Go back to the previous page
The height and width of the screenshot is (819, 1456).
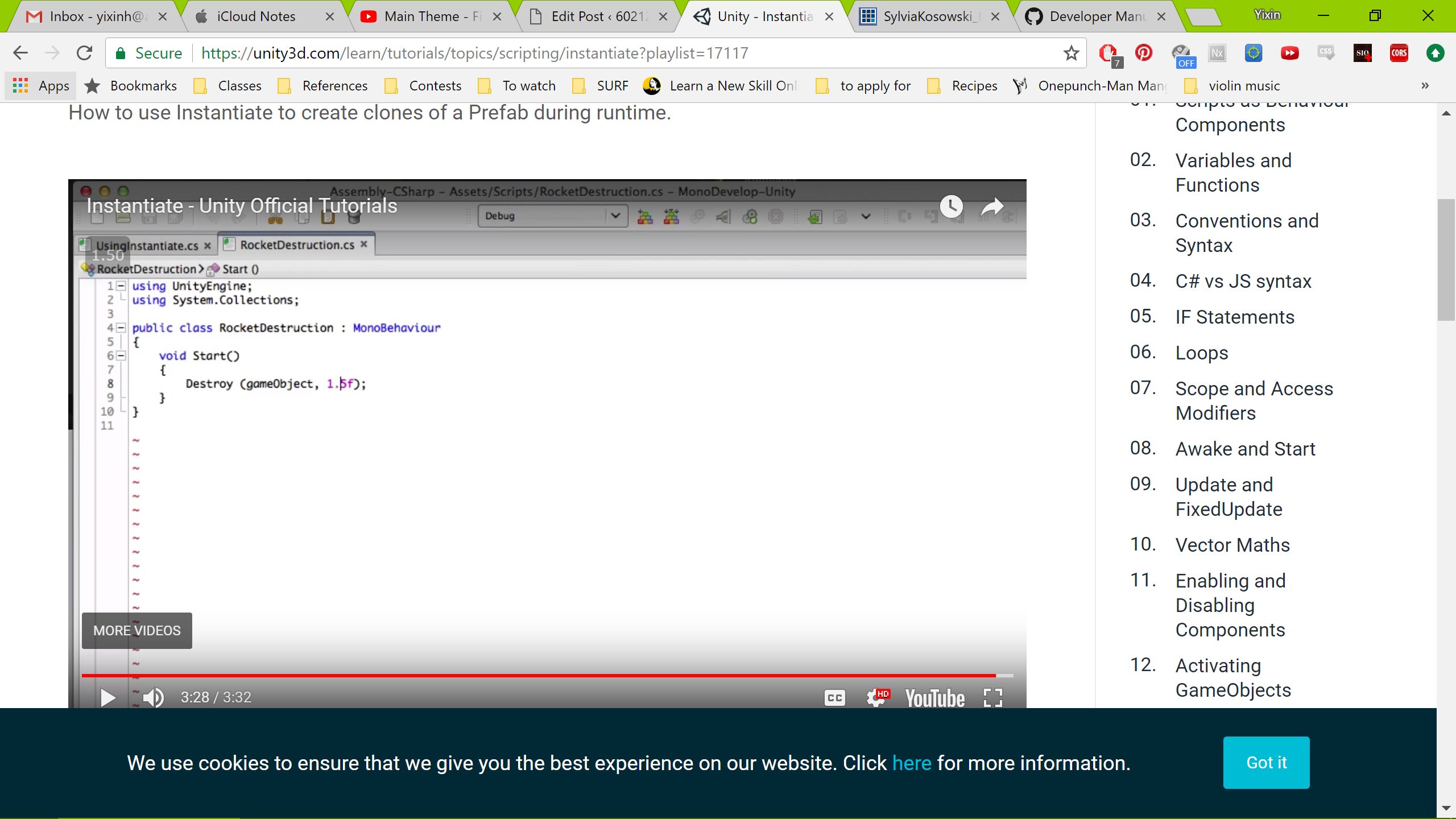pos(20,53)
